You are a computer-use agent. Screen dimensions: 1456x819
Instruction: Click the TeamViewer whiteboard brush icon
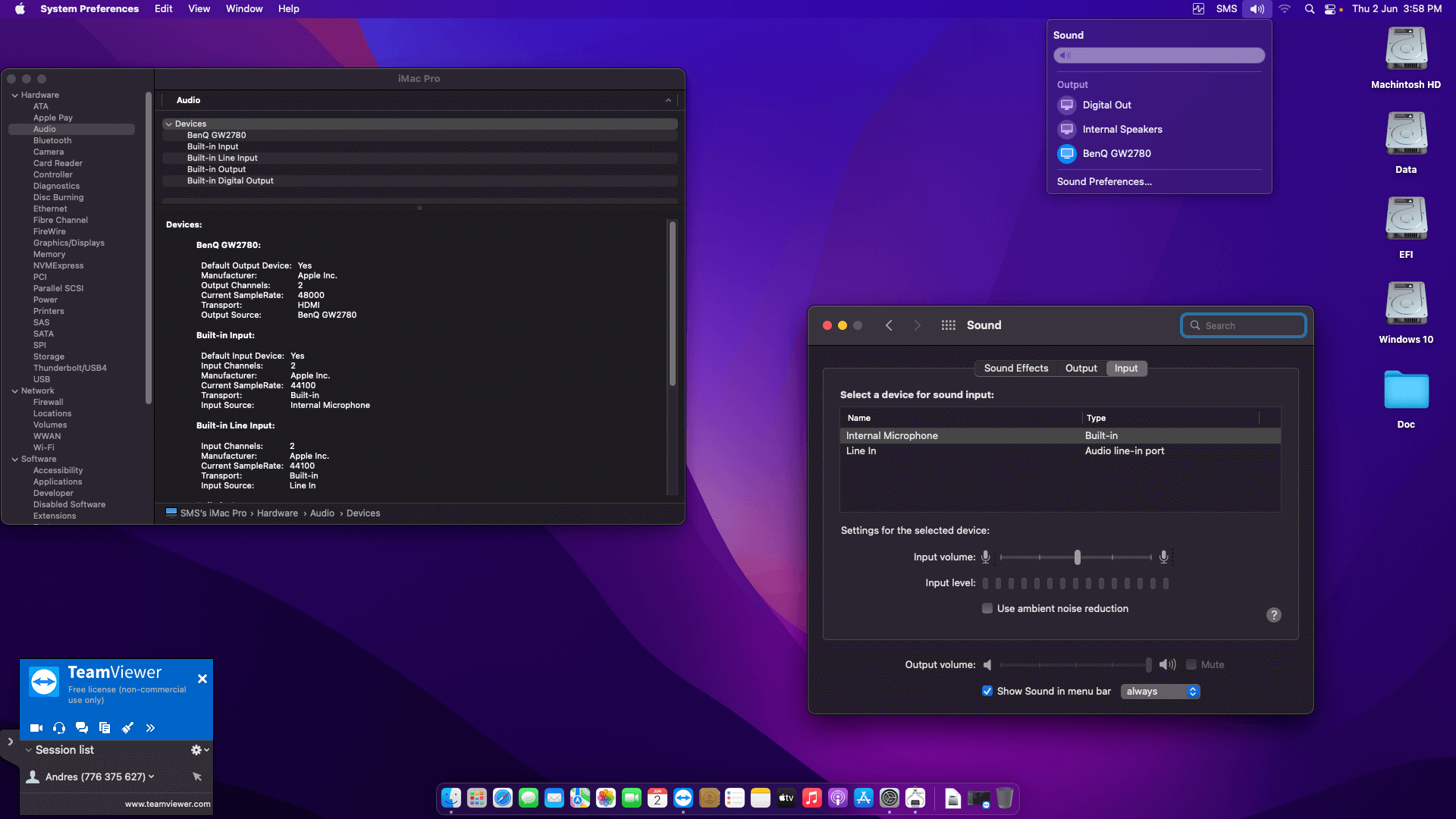(x=127, y=728)
